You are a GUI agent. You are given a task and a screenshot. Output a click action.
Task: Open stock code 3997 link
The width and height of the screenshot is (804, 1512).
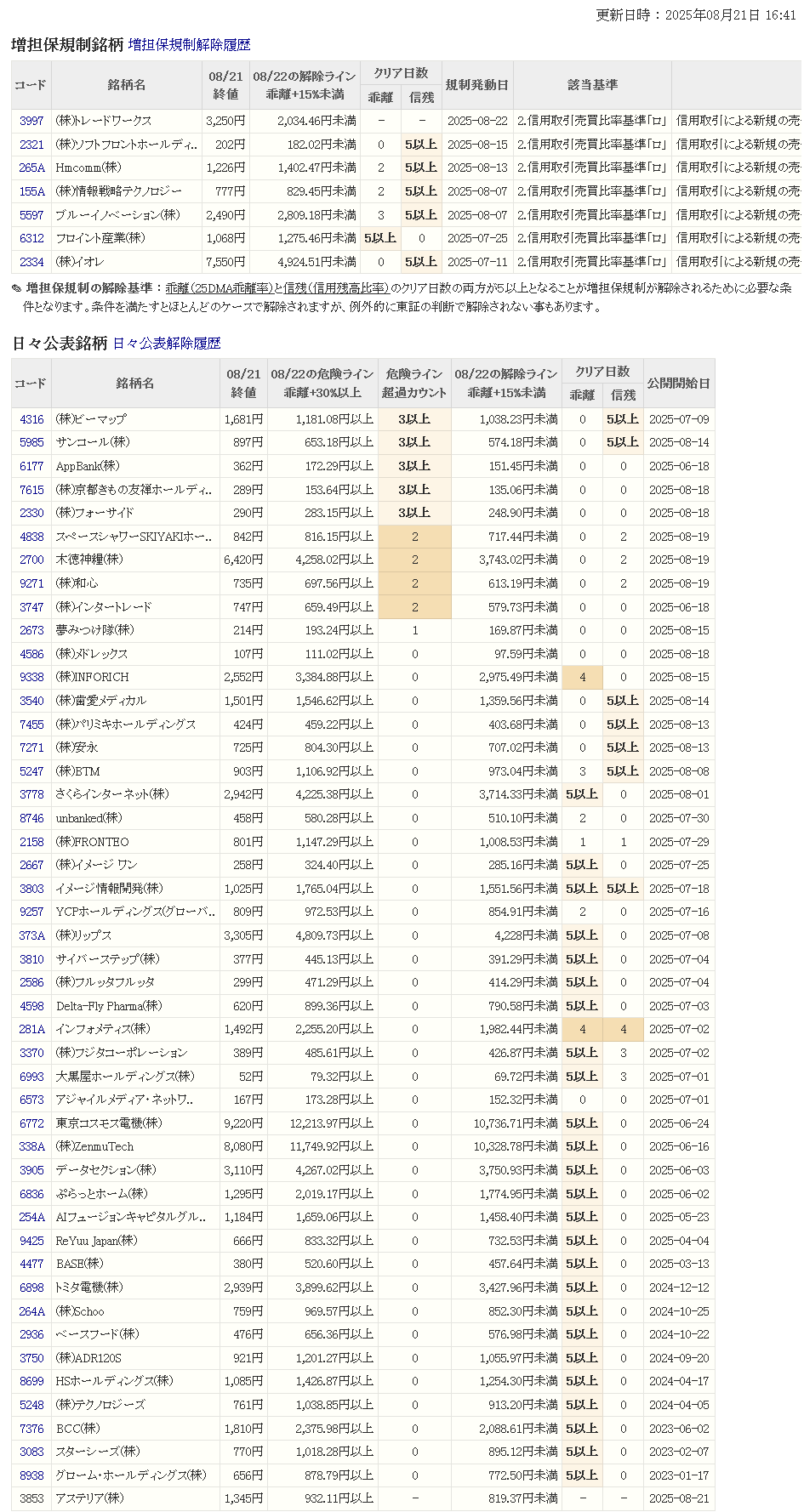tap(31, 122)
